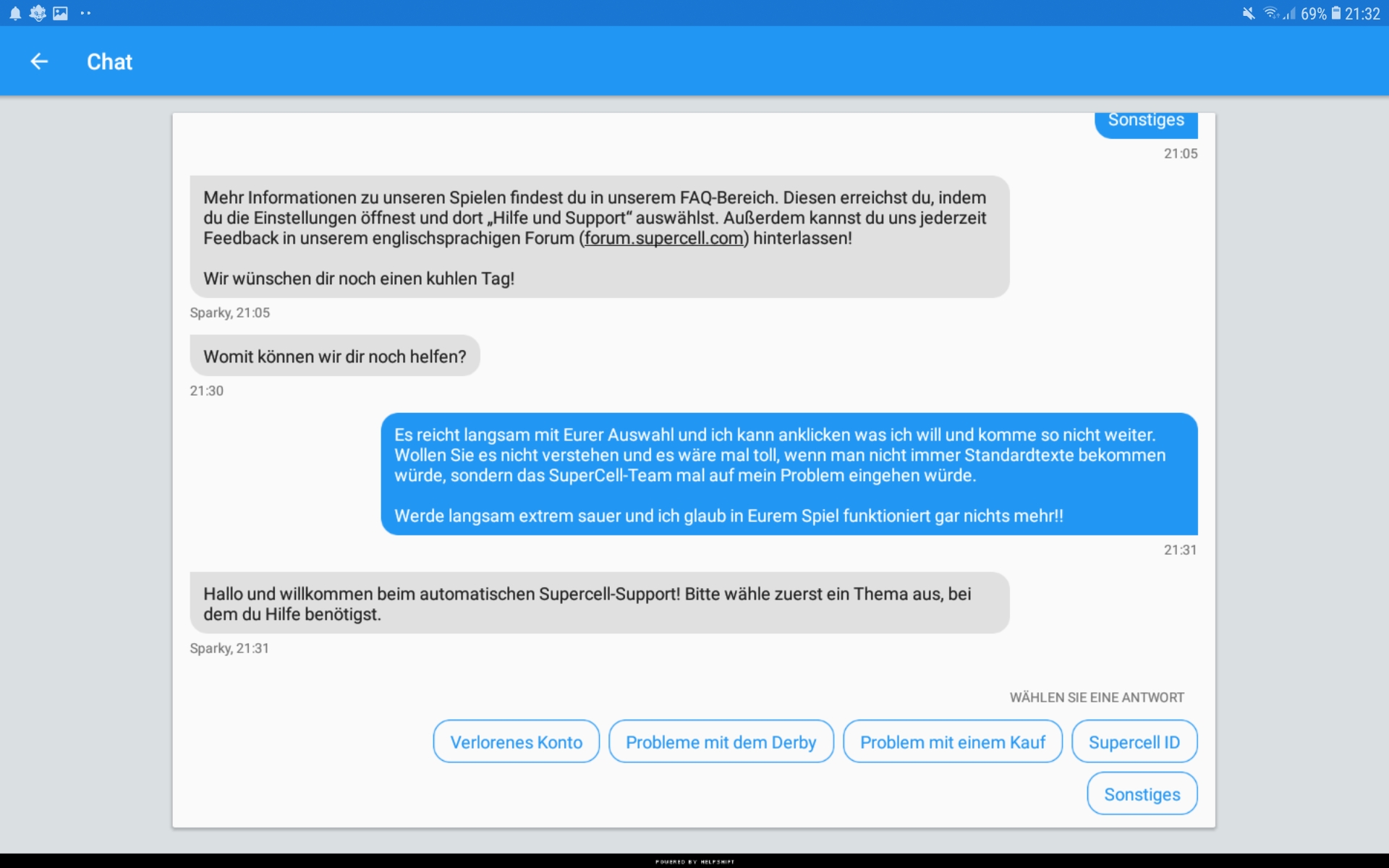1389x868 pixels.
Task: Tap the blue complaint message bubble
Action: (789, 474)
